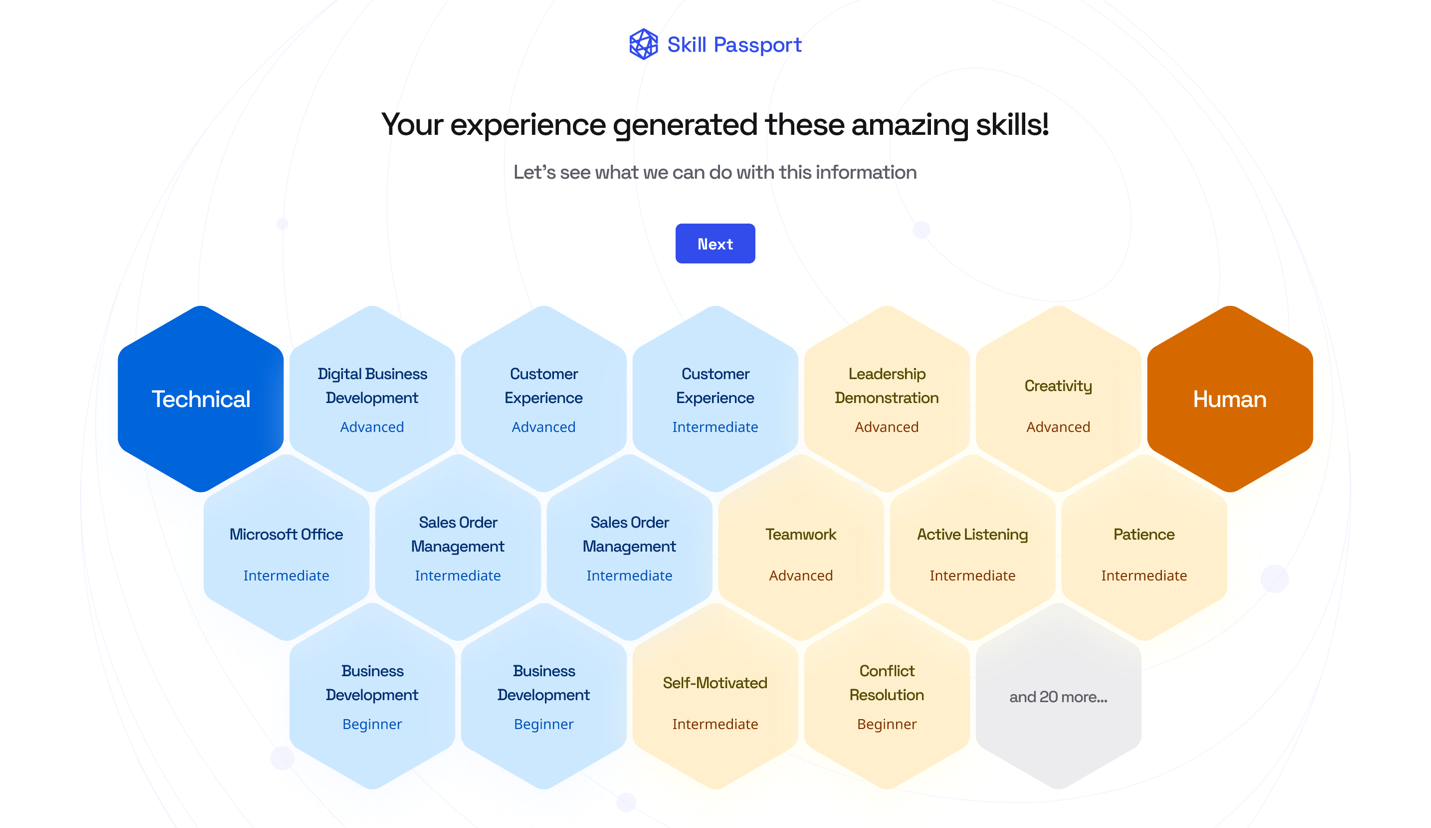The height and width of the screenshot is (828, 1431).
Task: Expand the 'and 20 more...' hexagon
Action: click(x=1058, y=696)
